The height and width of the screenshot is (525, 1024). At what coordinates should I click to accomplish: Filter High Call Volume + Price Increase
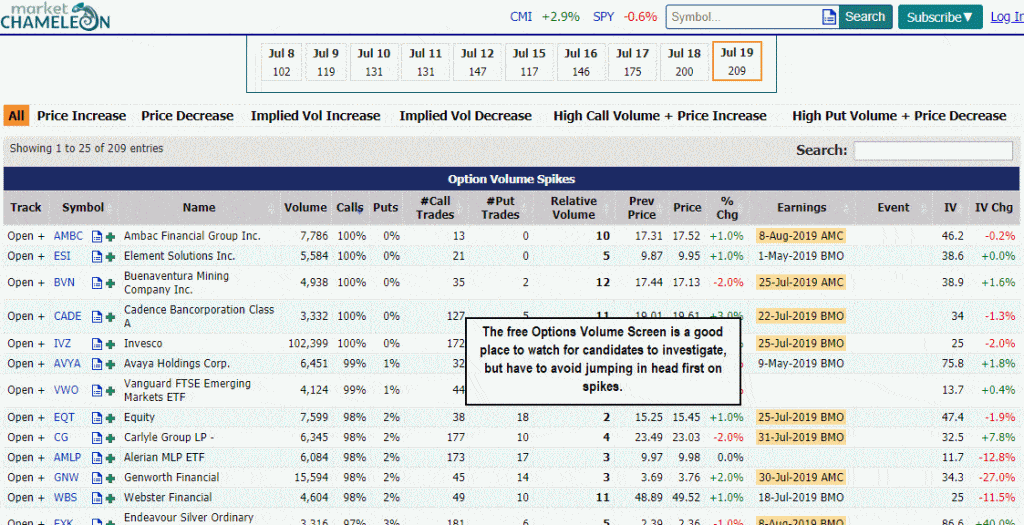(x=660, y=116)
